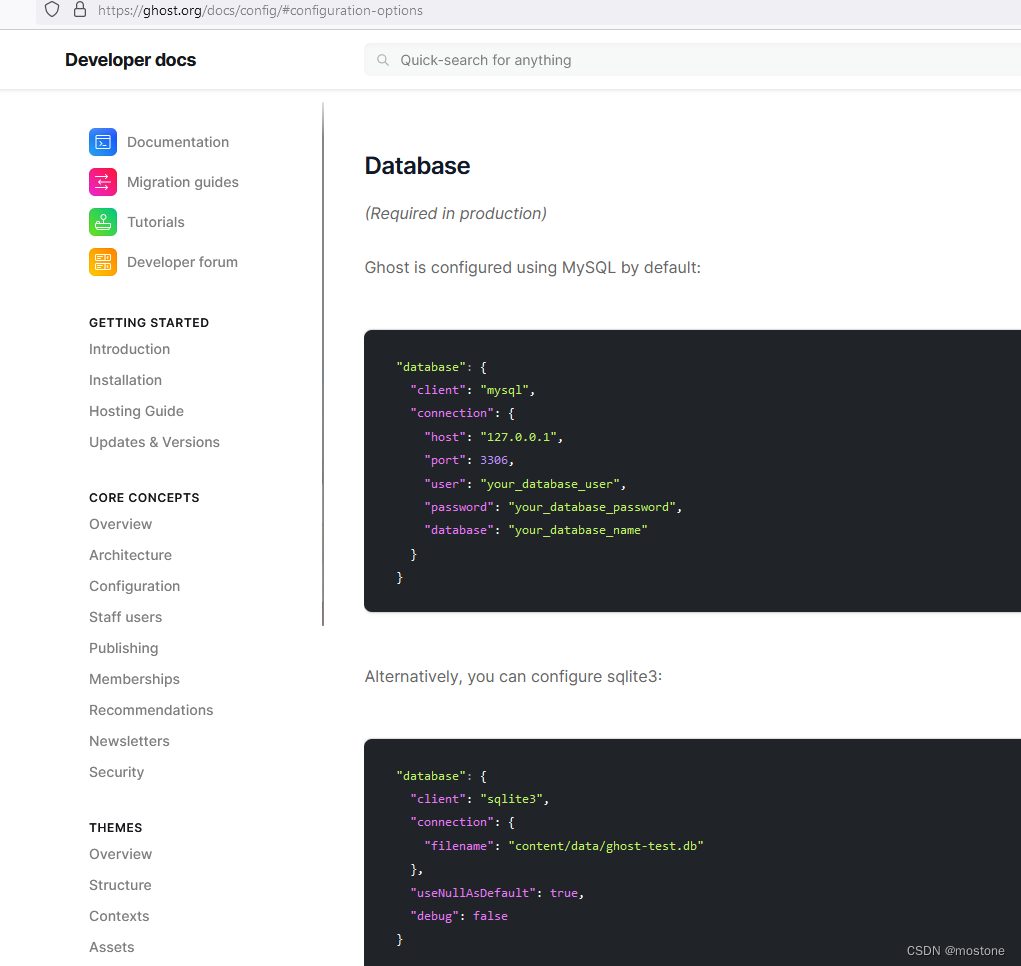1021x966 pixels.
Task: Open Introduction under Getting Started
Action: click(x=129, y=349)
